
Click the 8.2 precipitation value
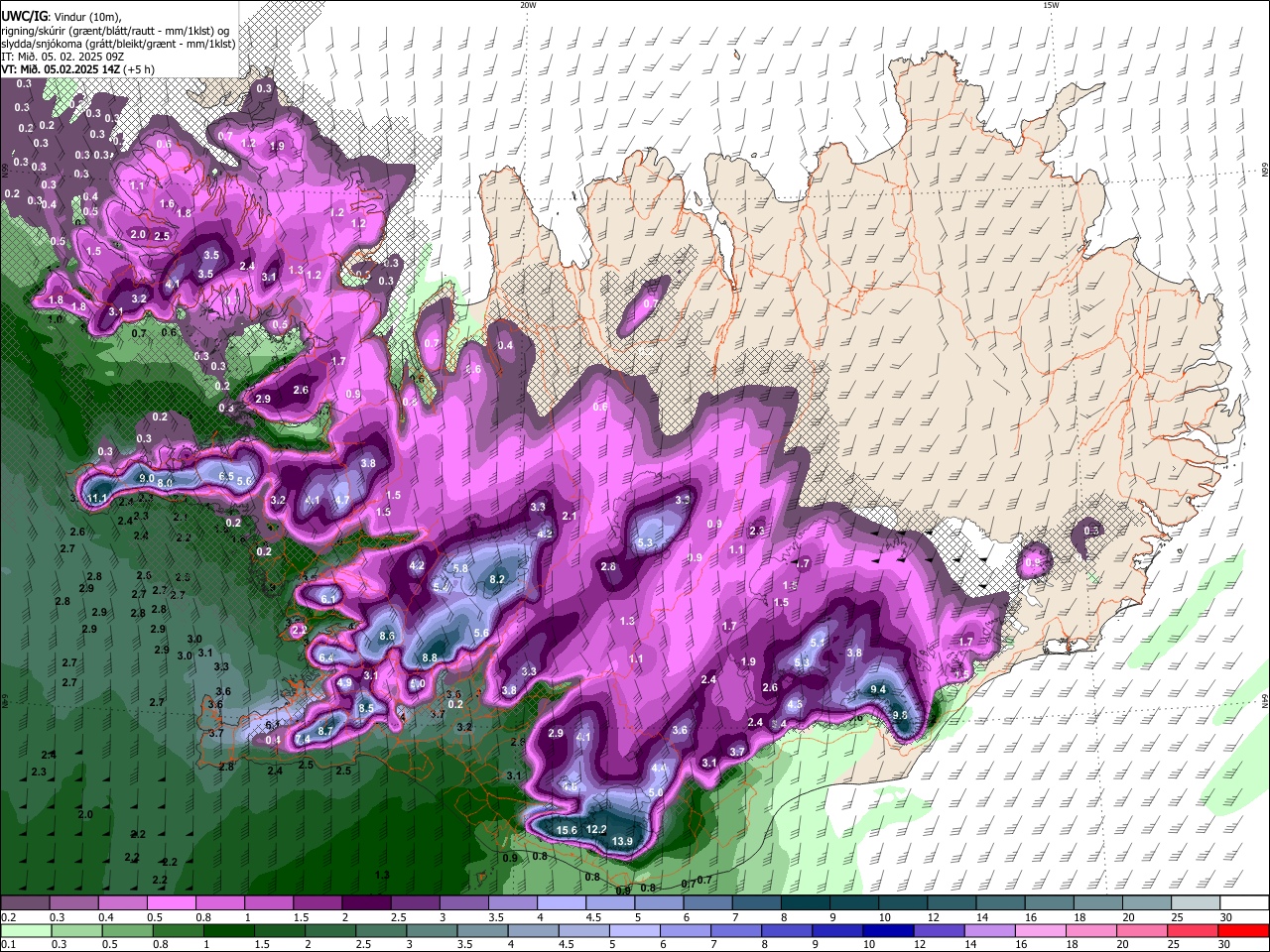[x=498, y=579]
